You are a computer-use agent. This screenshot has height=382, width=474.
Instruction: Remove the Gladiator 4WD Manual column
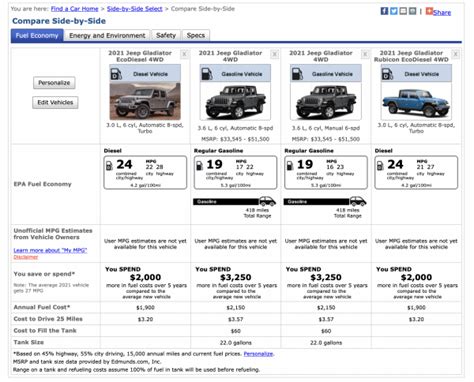[x=365, y=54]
